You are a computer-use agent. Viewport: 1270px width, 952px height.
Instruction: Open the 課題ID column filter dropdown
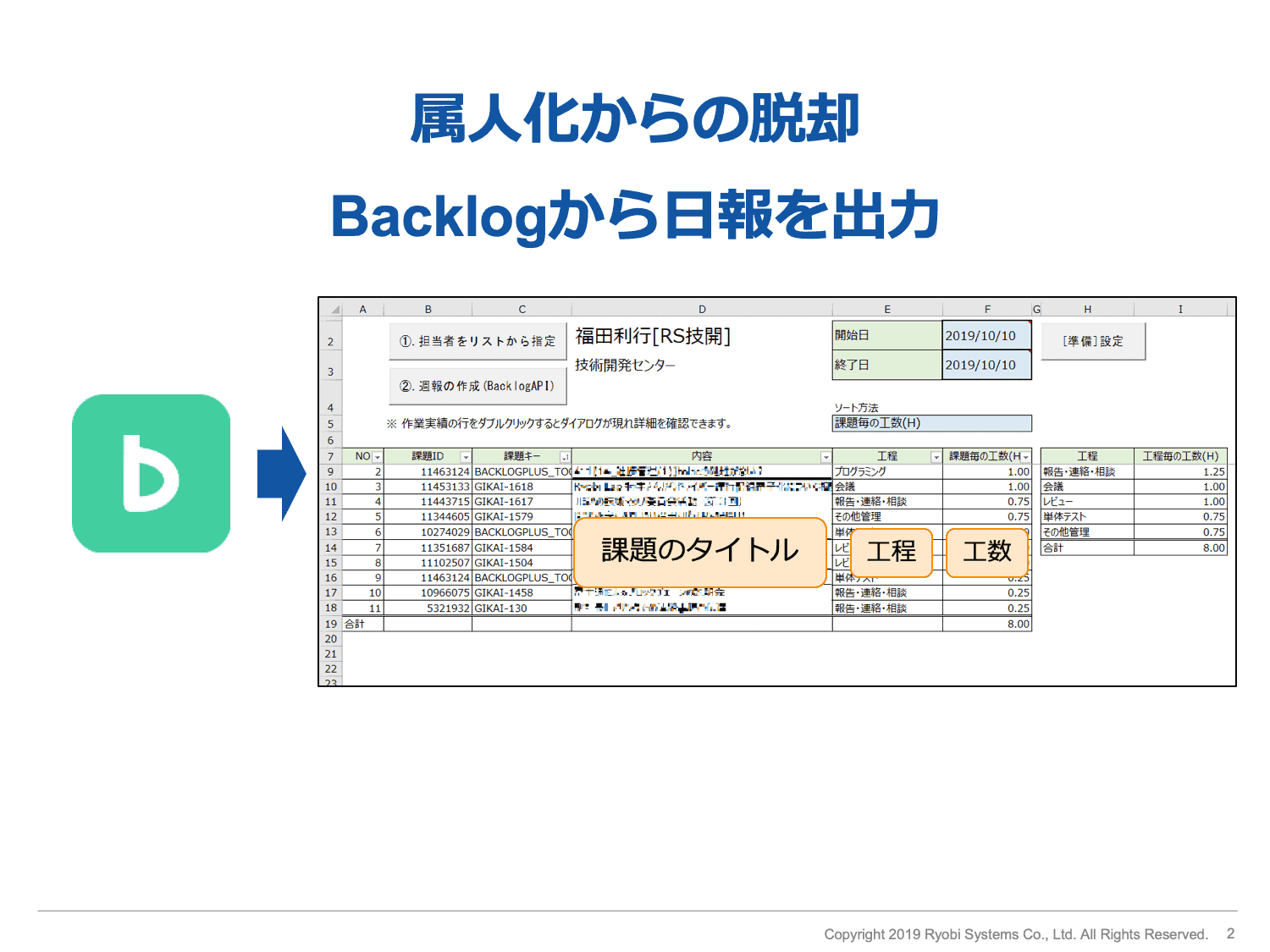pyautogui.click(x=465, y=457)
